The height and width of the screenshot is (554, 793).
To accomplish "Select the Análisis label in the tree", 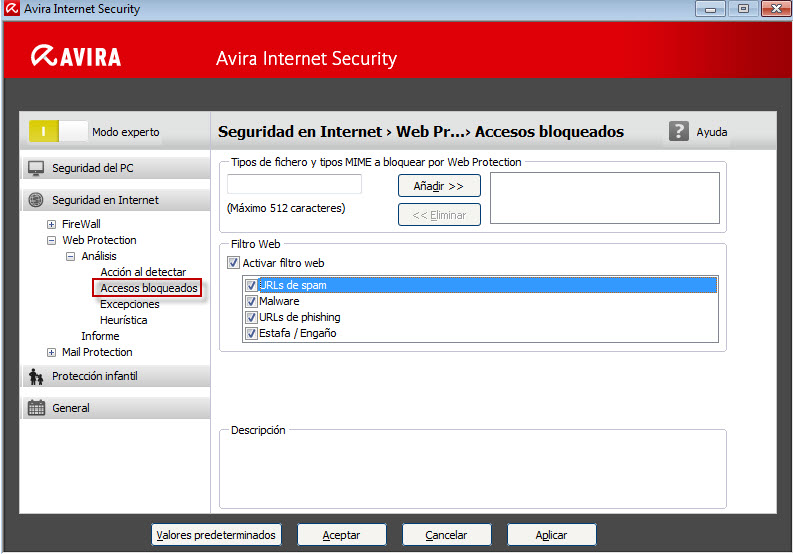I will click(x=99, y=257).
